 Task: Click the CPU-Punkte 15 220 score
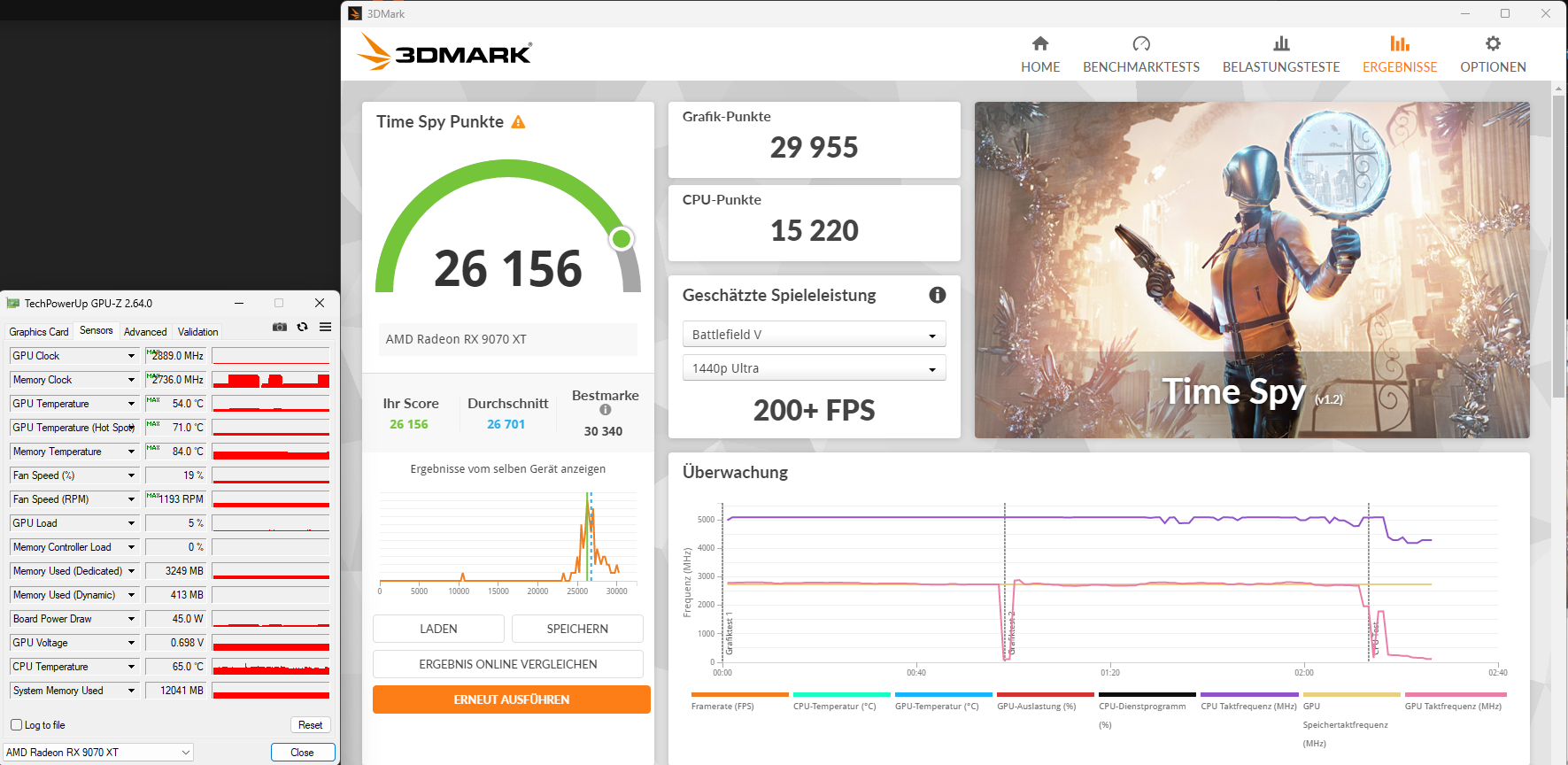coord(815,230)
